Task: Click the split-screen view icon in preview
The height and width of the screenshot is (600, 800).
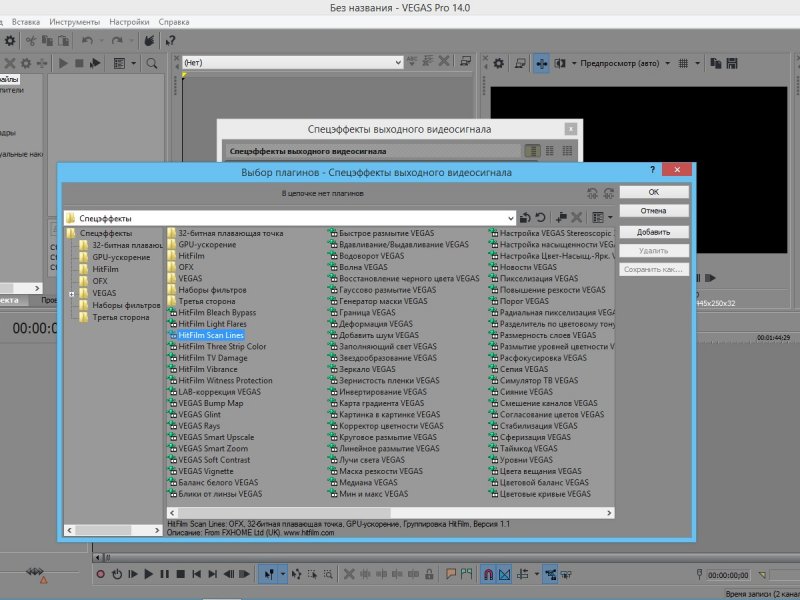Action: (560, 63)
